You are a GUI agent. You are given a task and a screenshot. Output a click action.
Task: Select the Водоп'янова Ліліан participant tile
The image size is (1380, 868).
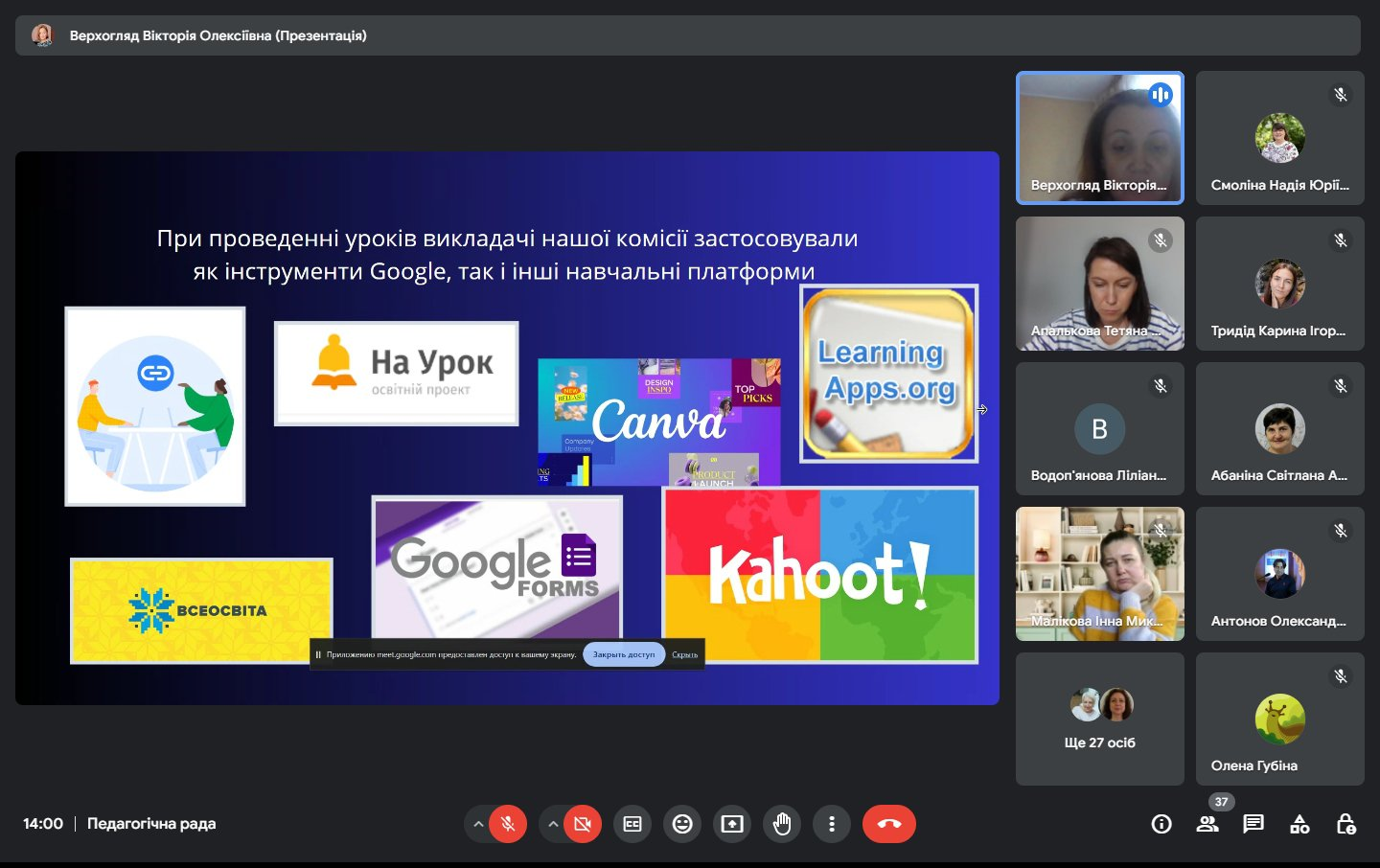point(1100,428)
